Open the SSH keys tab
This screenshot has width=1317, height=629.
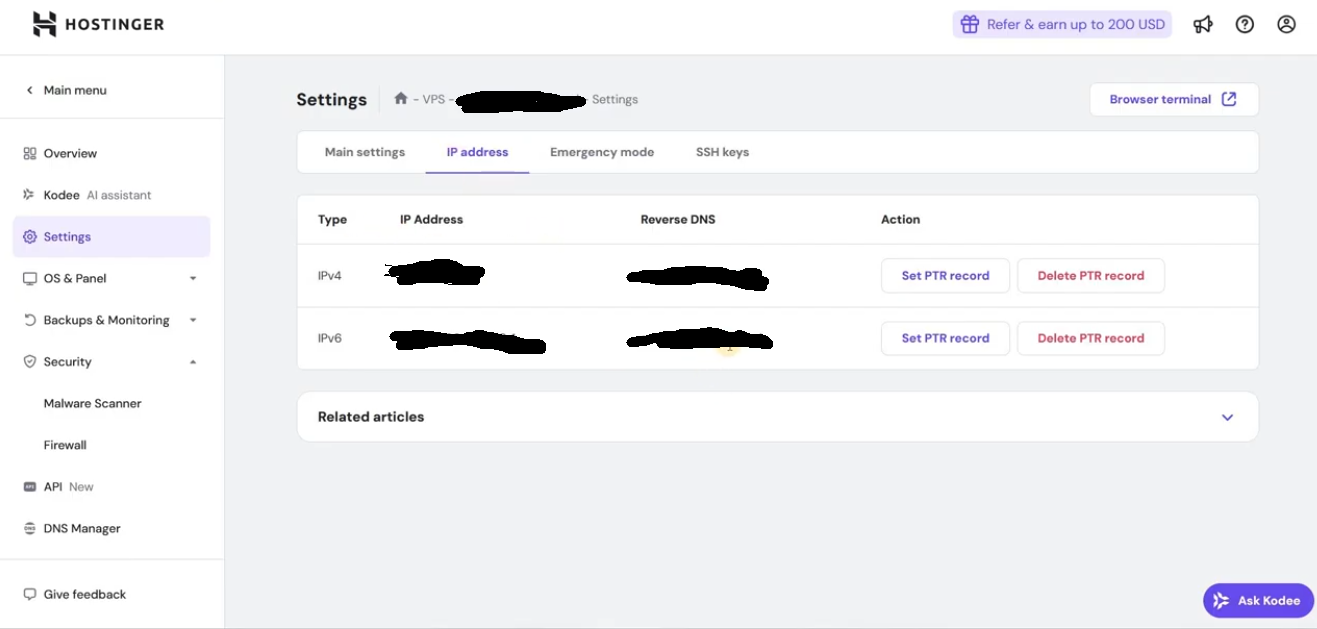tap(722, 153)
